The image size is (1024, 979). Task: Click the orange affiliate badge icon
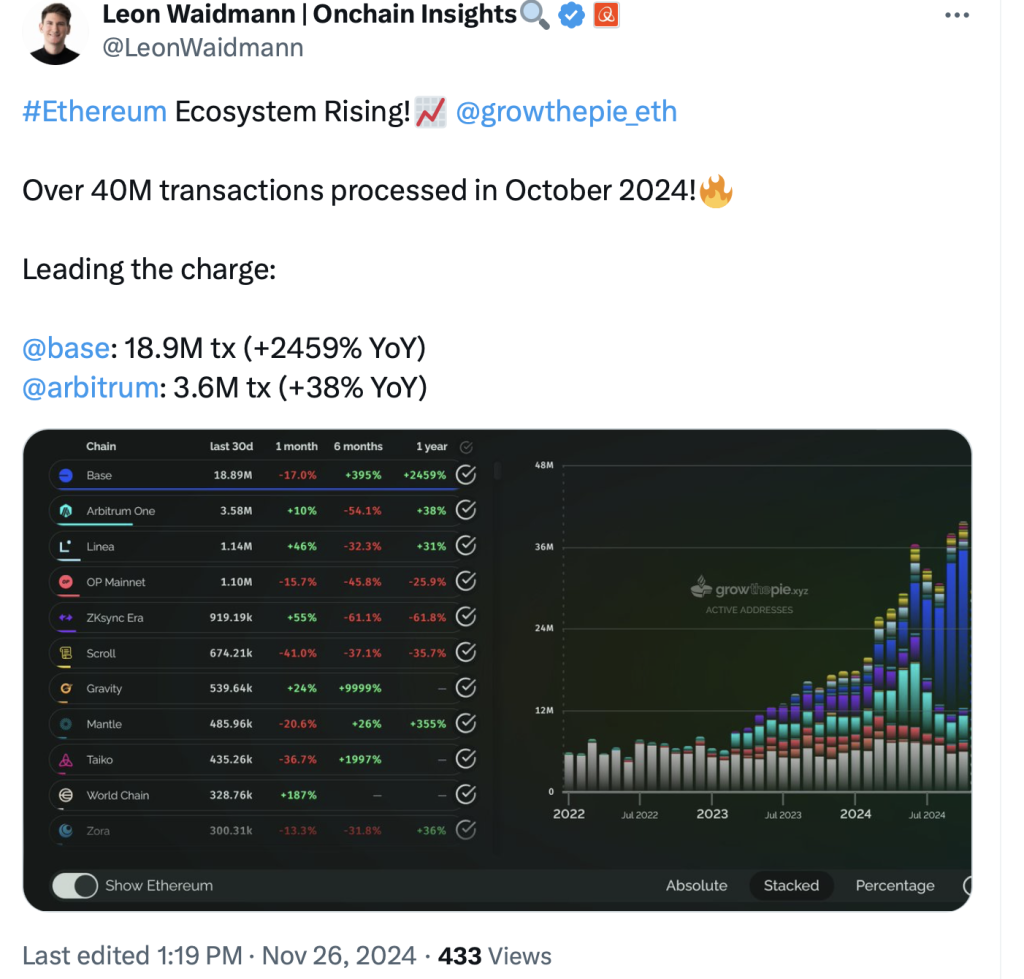606,15
